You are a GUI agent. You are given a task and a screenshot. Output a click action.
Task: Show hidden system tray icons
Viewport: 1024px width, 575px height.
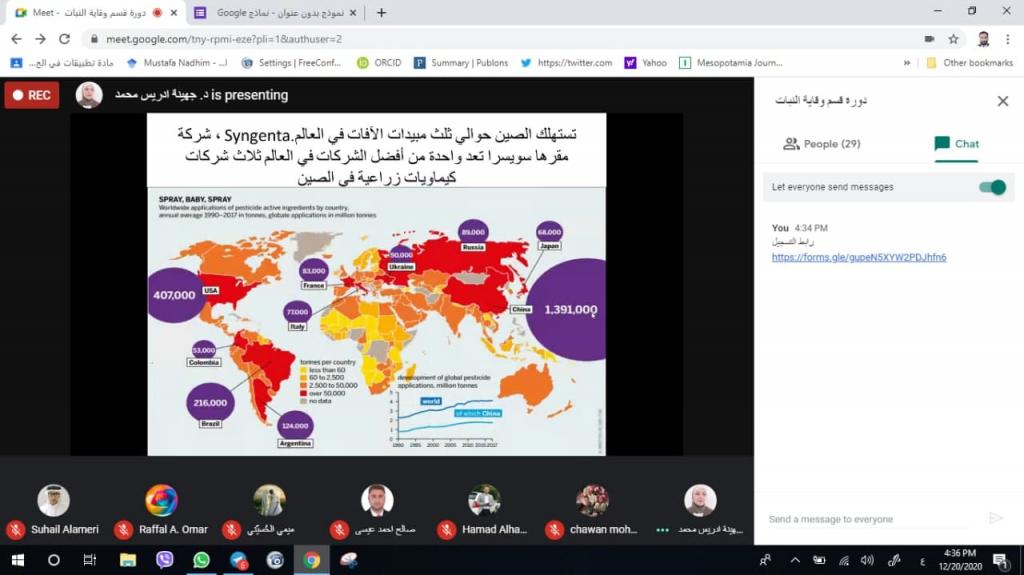(795, 560)
